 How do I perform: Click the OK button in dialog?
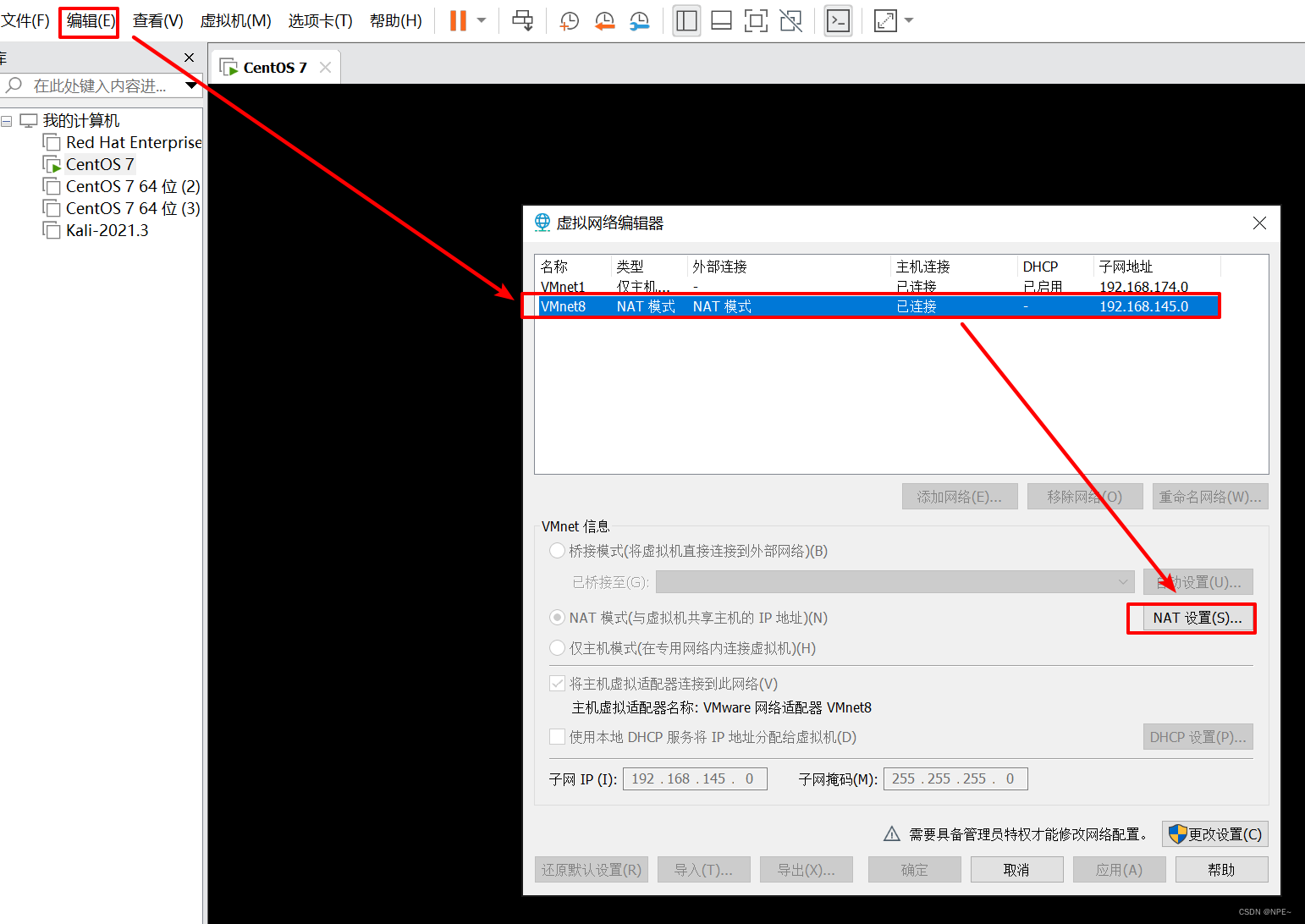point(915,870)
